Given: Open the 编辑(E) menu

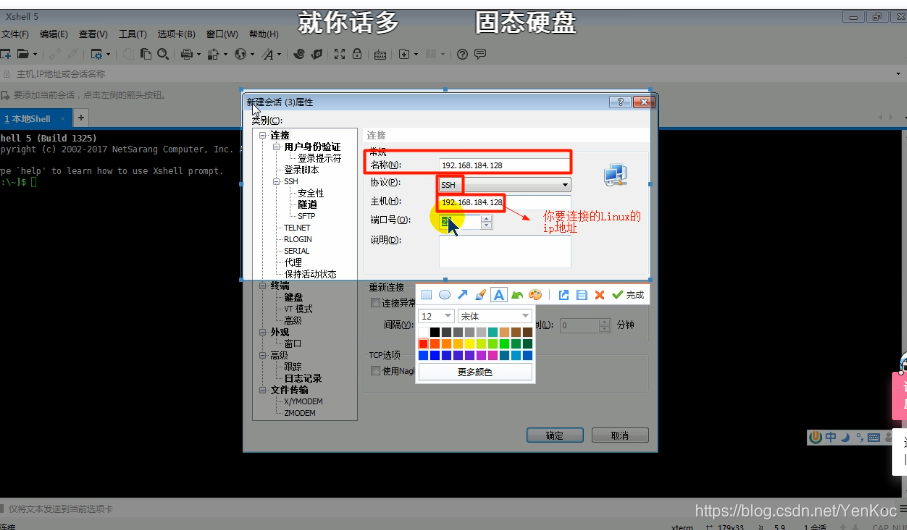Looking at the screenshot, I should [54, 34].
